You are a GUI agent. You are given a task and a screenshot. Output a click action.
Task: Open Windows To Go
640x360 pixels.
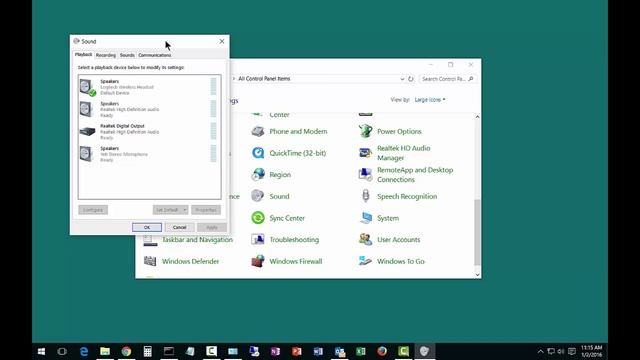391,261
